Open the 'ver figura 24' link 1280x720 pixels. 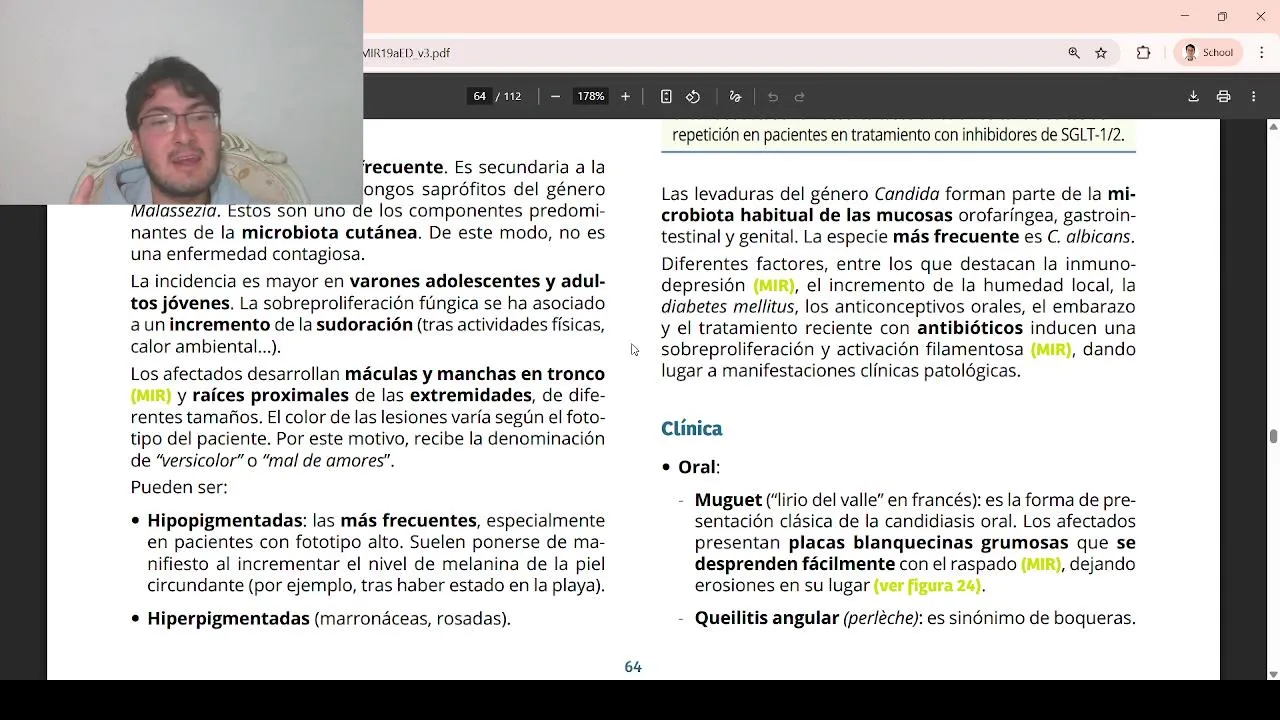point(928,586)
